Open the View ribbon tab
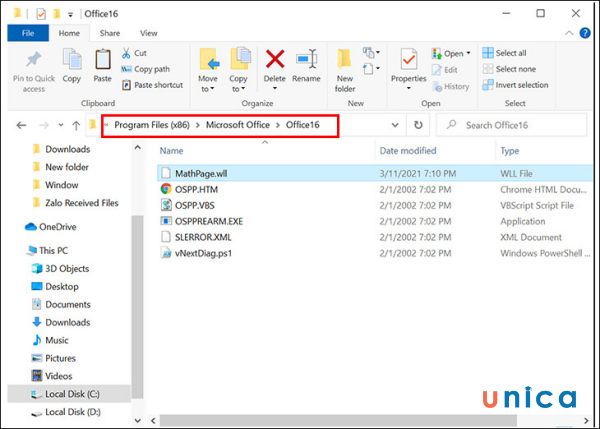The image size is (600, 429). 148,33
